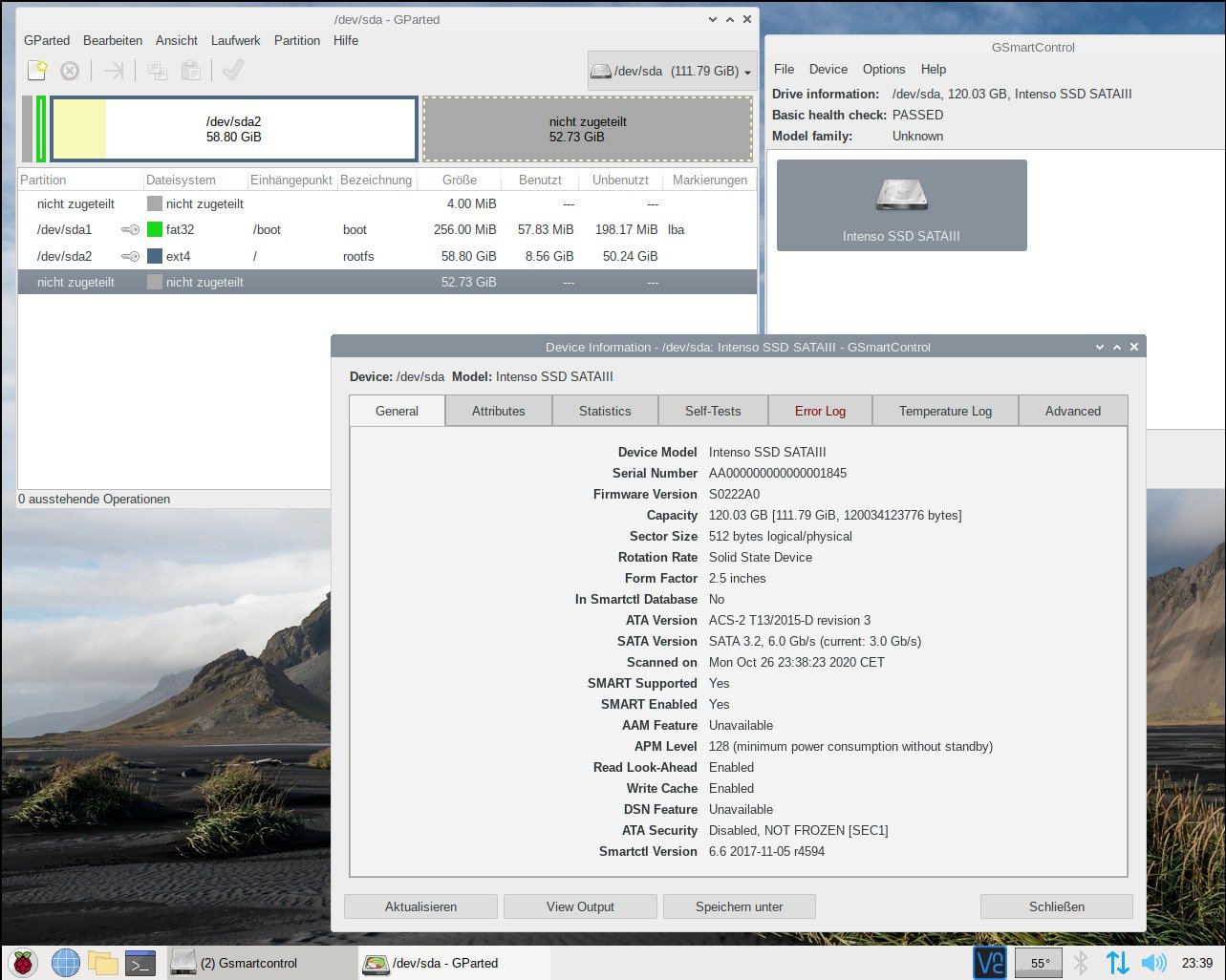
Task: Click the firmware version value S0222A0
Action: [734, 494]
